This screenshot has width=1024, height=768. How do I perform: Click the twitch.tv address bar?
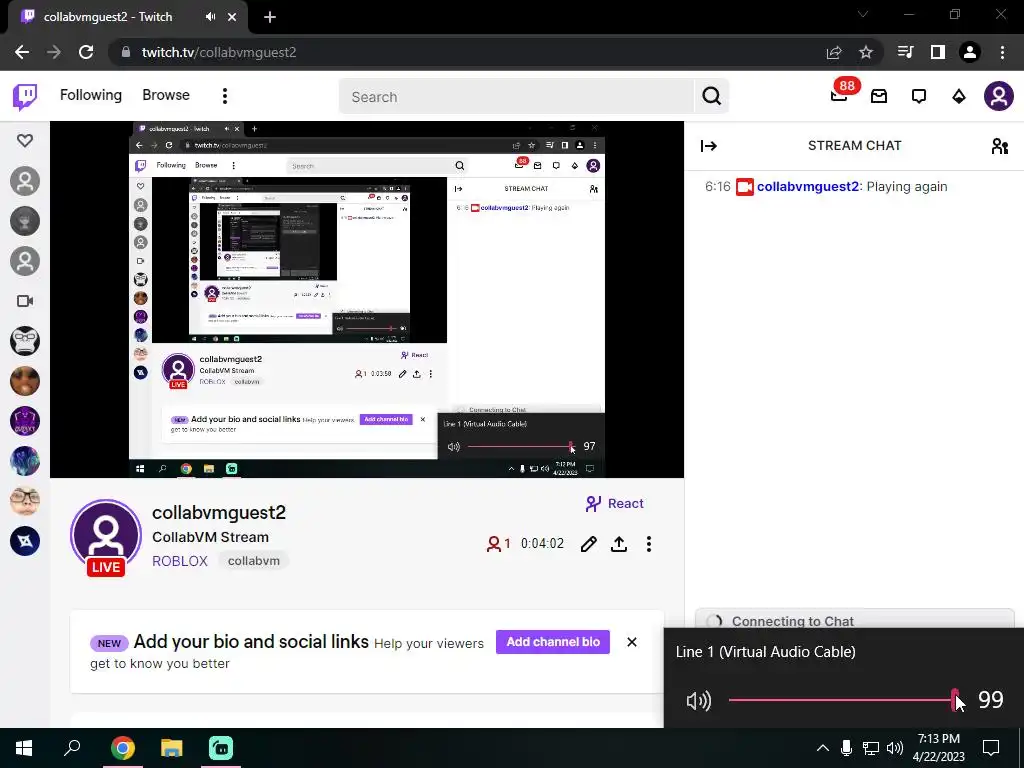pos(457,52)
